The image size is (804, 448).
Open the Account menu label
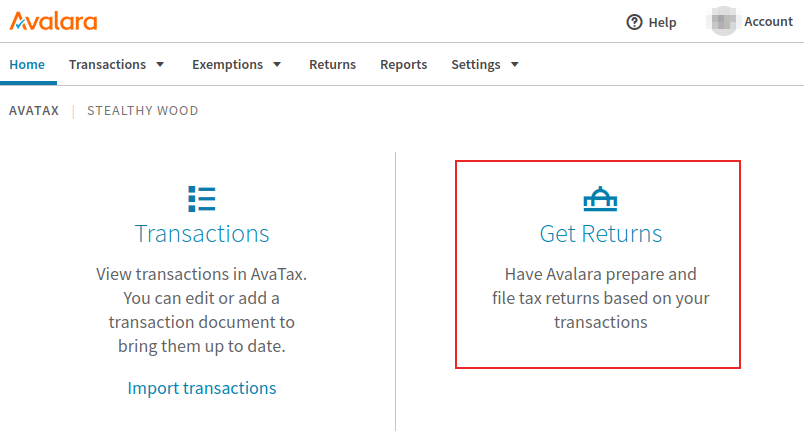[768, 22]
